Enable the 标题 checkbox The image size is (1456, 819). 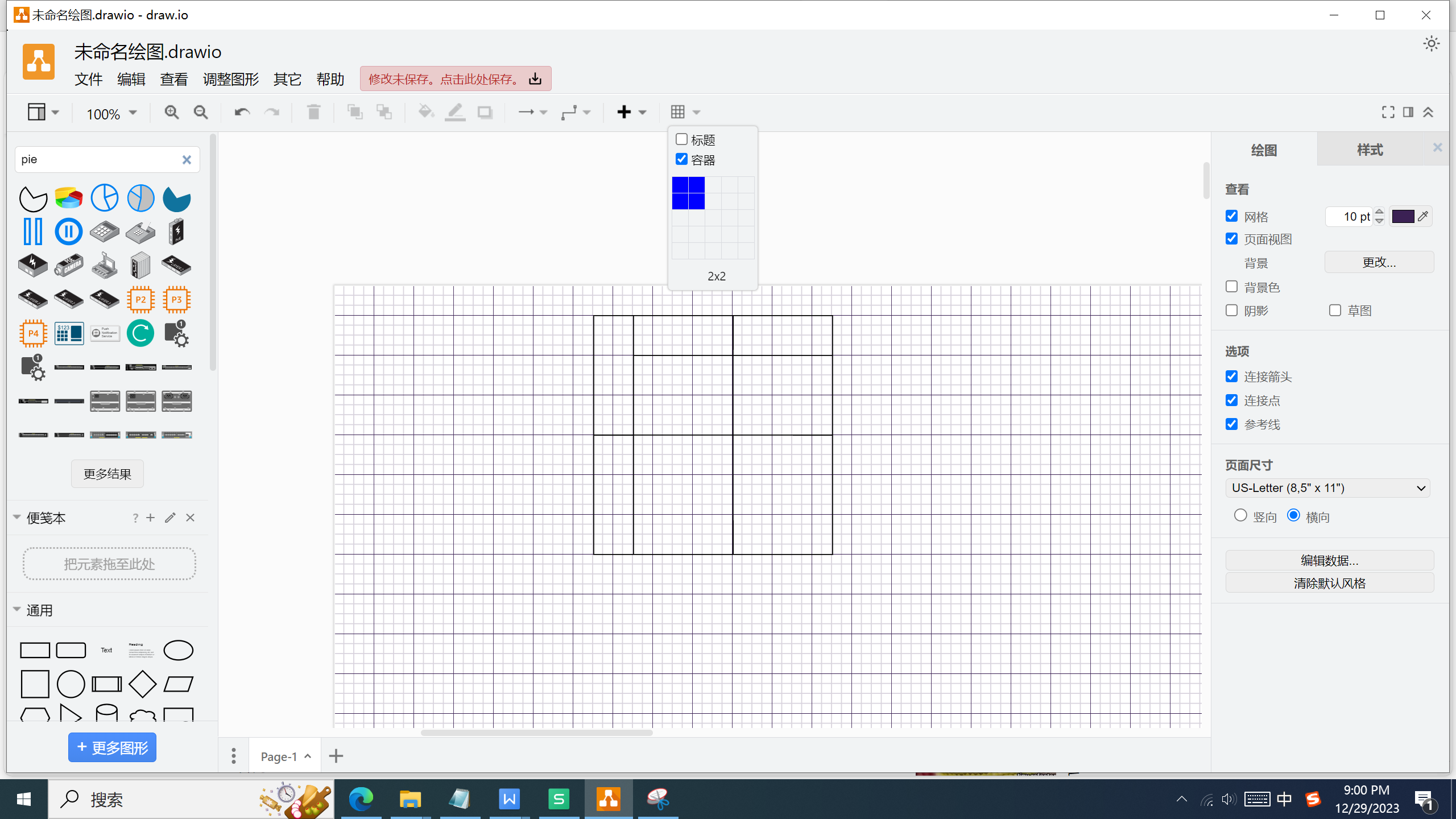[681, 139]
